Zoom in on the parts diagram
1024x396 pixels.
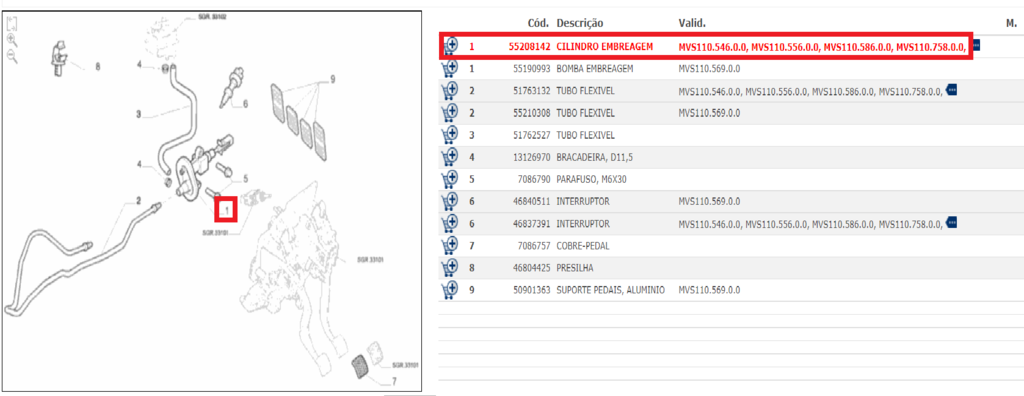[12, 41]
